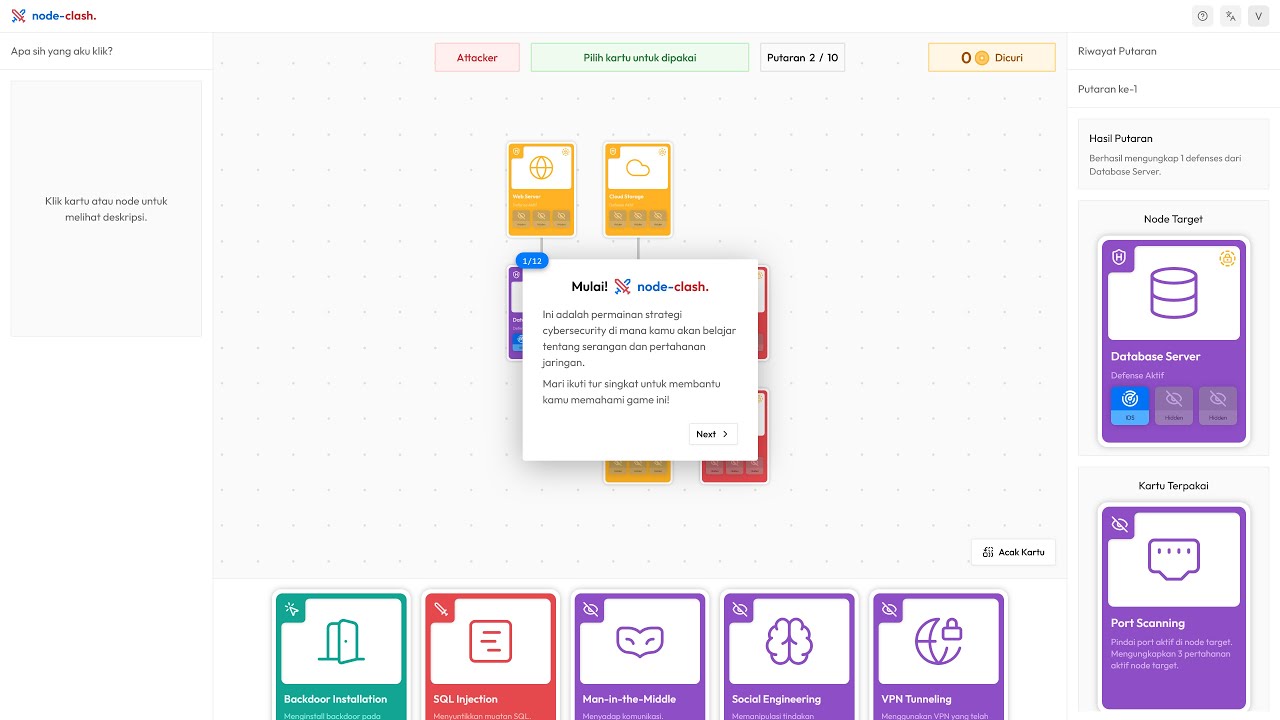Open the help question mark icon

coord(1202,15)
